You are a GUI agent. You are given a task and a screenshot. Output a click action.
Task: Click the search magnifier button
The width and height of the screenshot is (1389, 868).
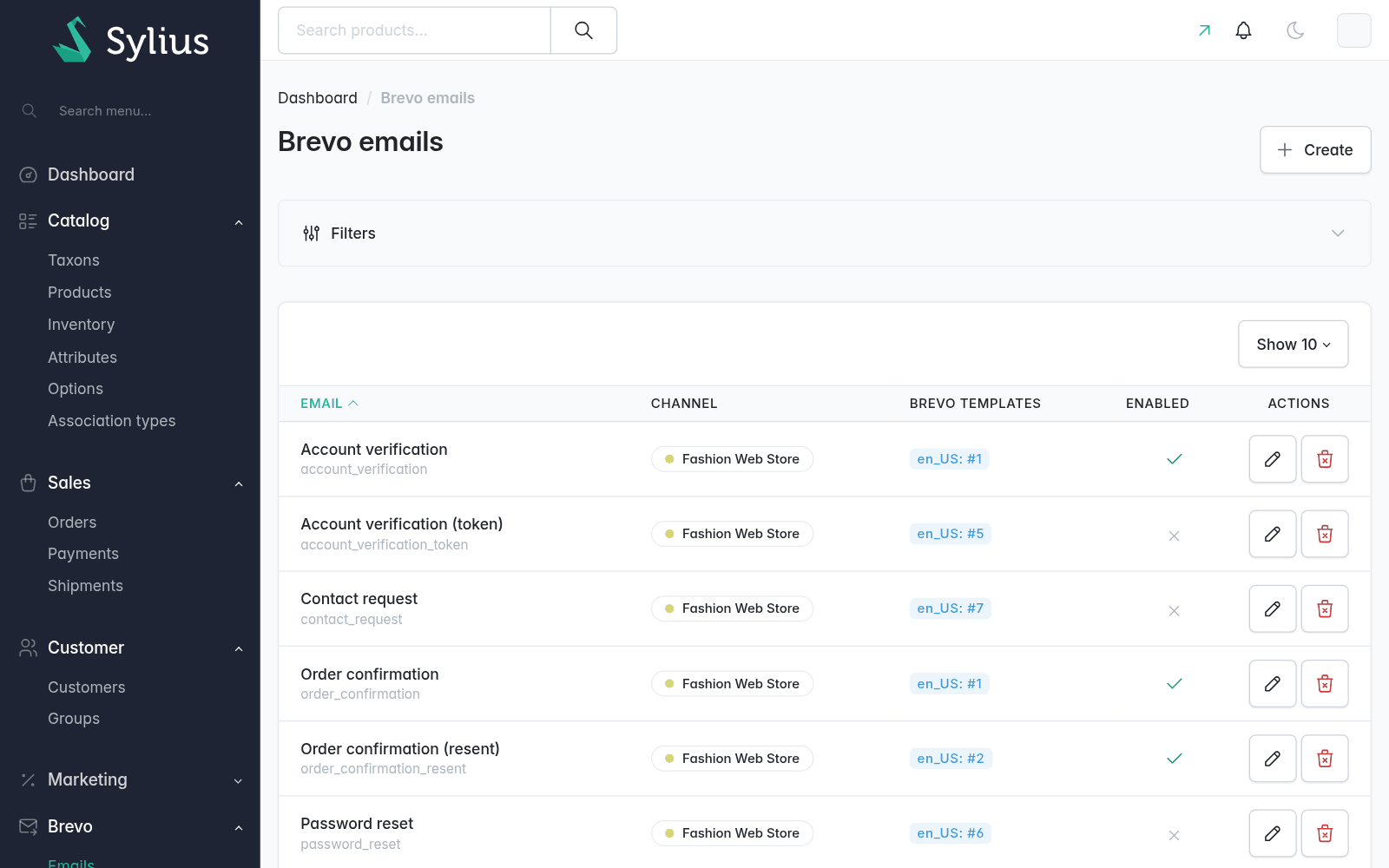coord(583,30)
